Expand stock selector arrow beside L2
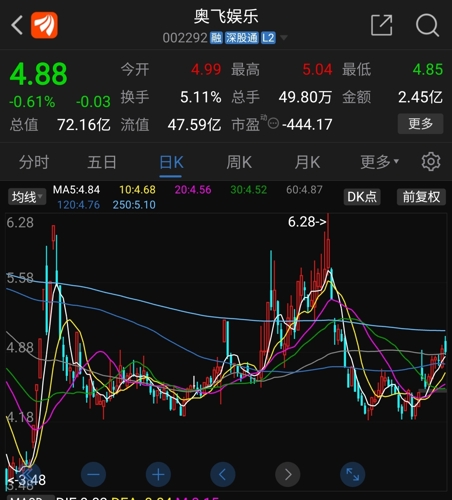The height and width of the screenshot is (500, 452). point(284,38)
